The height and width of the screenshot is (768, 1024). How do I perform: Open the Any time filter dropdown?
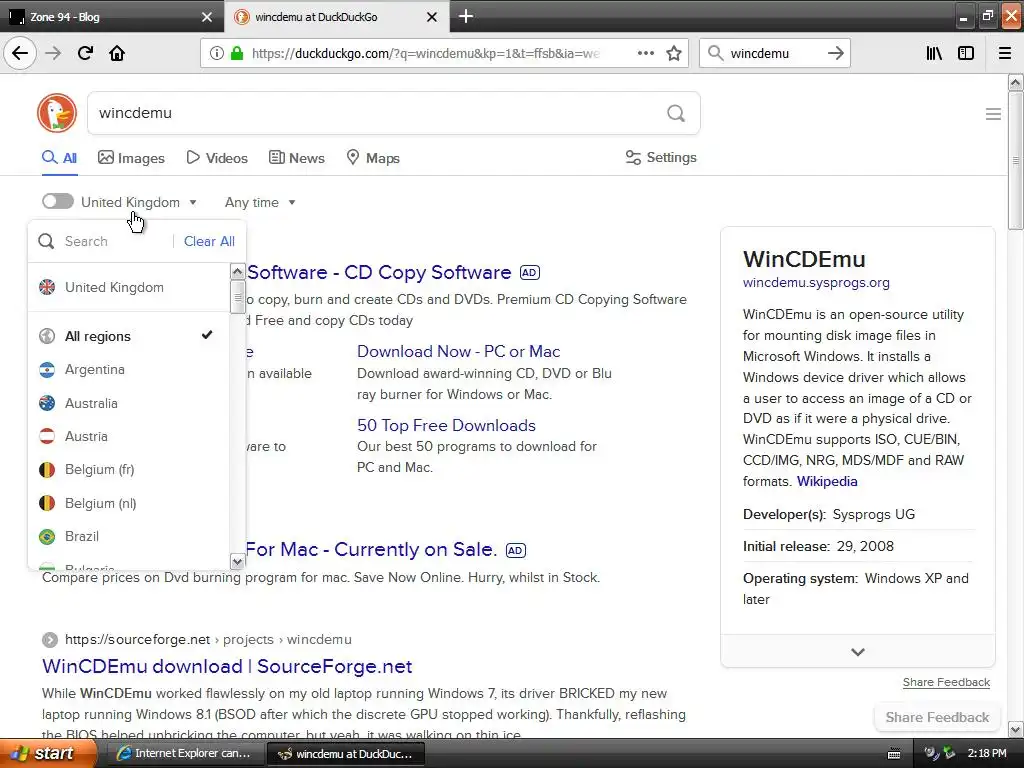coord(260,202)
